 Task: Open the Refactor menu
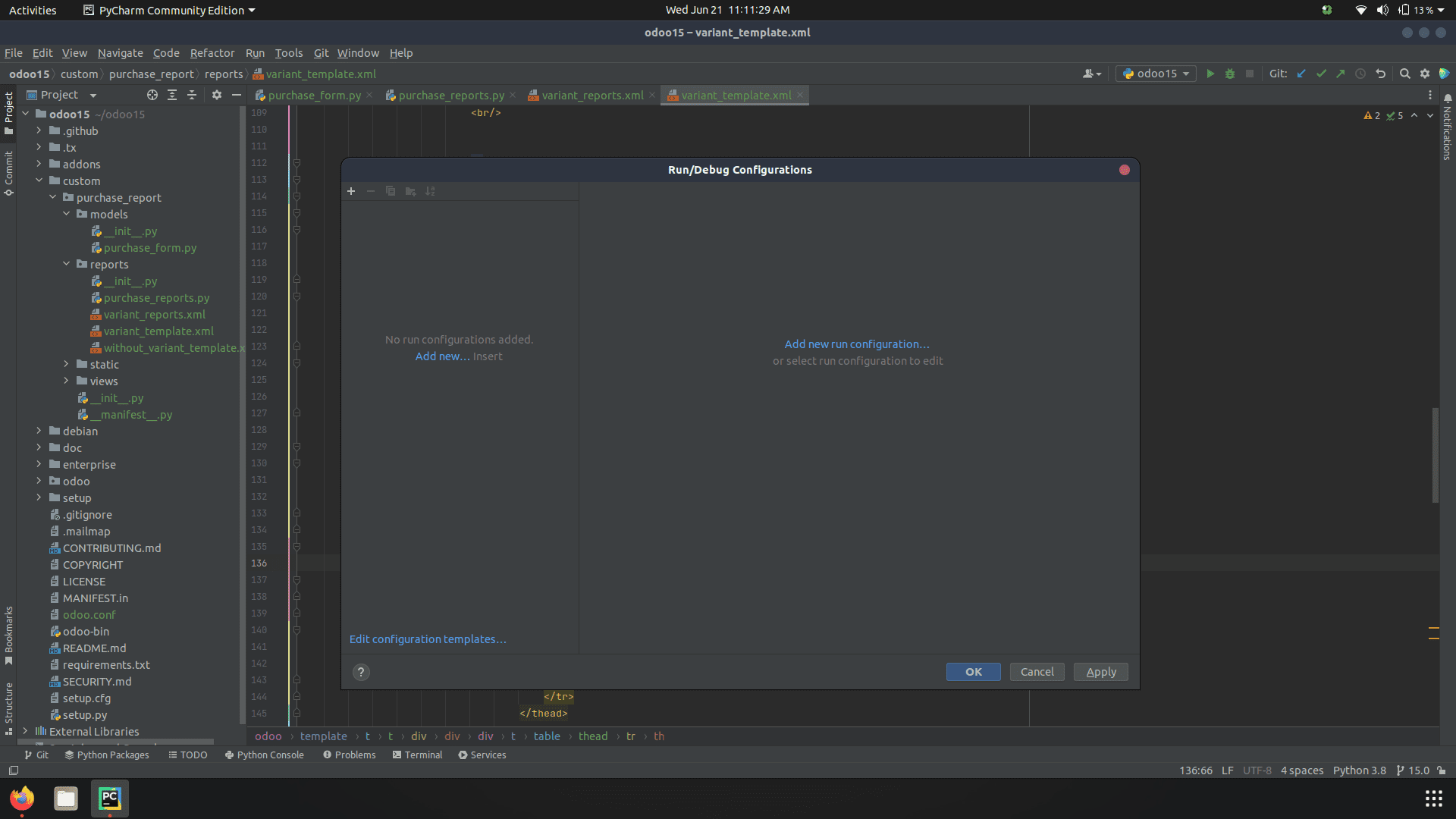click(212, 53)
